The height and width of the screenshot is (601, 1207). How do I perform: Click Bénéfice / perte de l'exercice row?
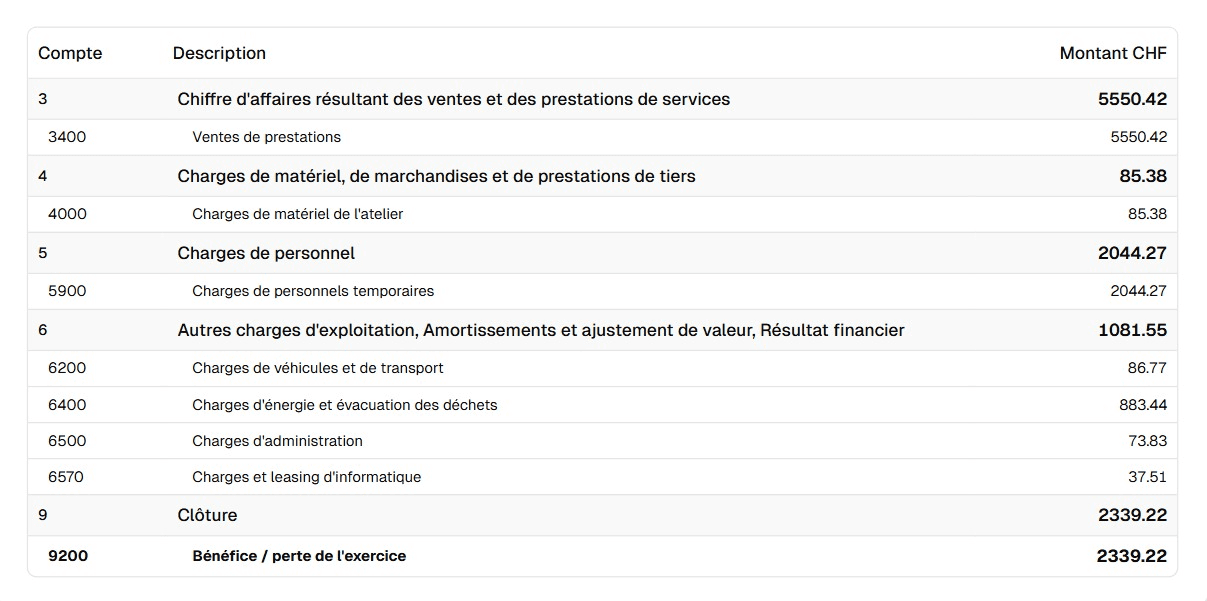point(299,556)
